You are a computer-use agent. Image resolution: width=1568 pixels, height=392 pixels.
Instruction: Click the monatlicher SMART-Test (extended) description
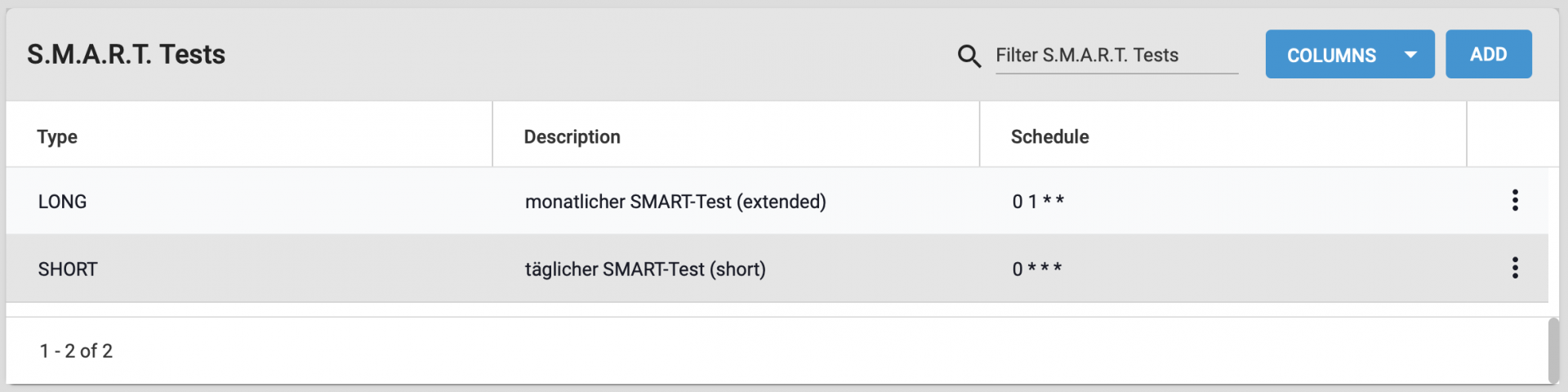pos(675,202)
